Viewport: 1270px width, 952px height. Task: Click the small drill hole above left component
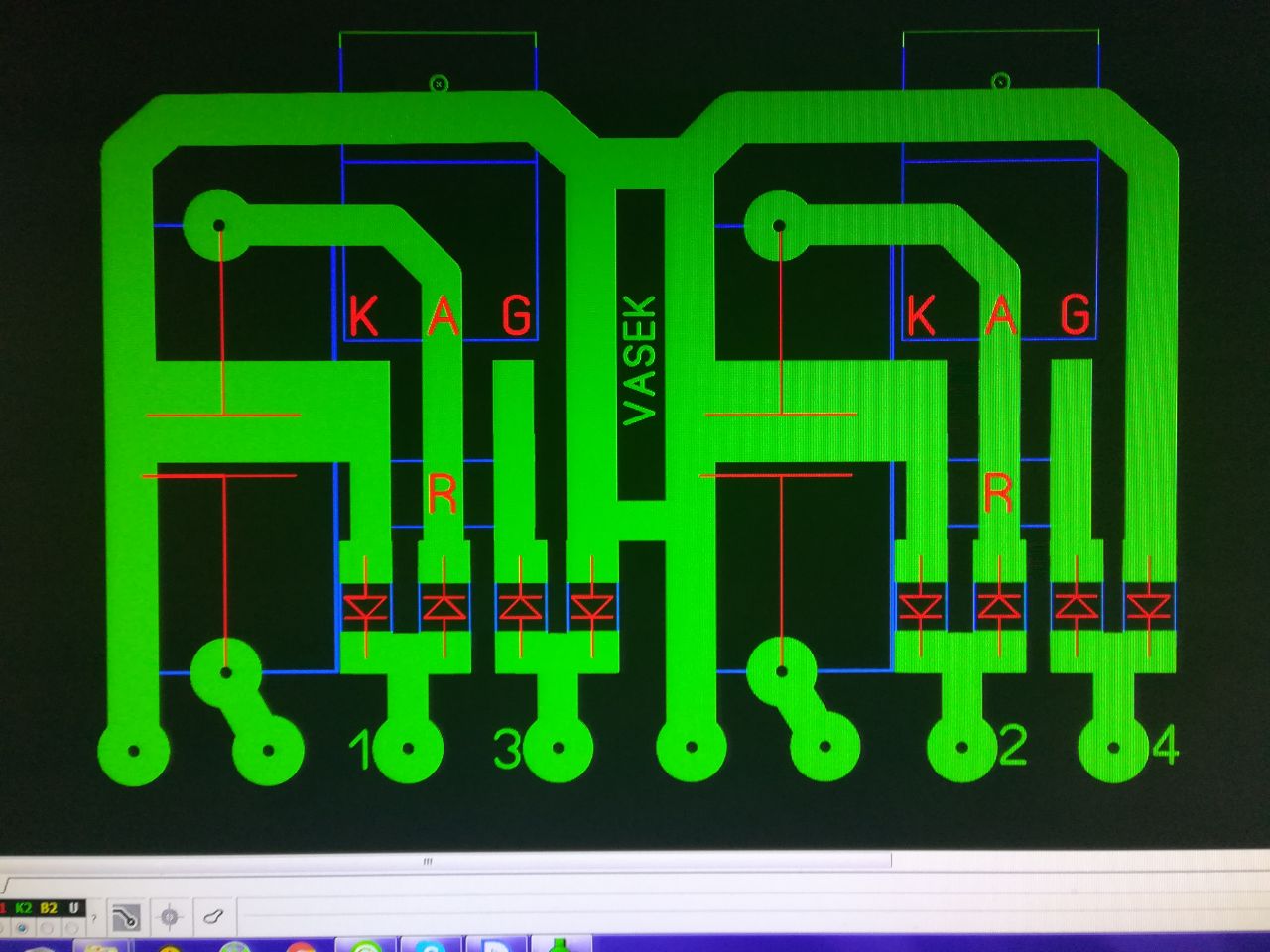(438, 84)
